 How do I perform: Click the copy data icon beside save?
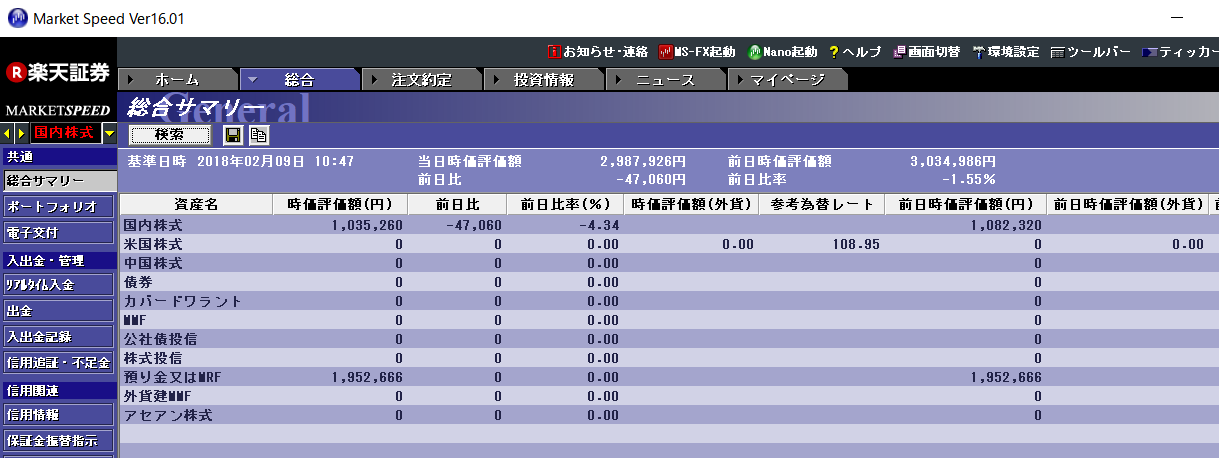click(258, 135)
